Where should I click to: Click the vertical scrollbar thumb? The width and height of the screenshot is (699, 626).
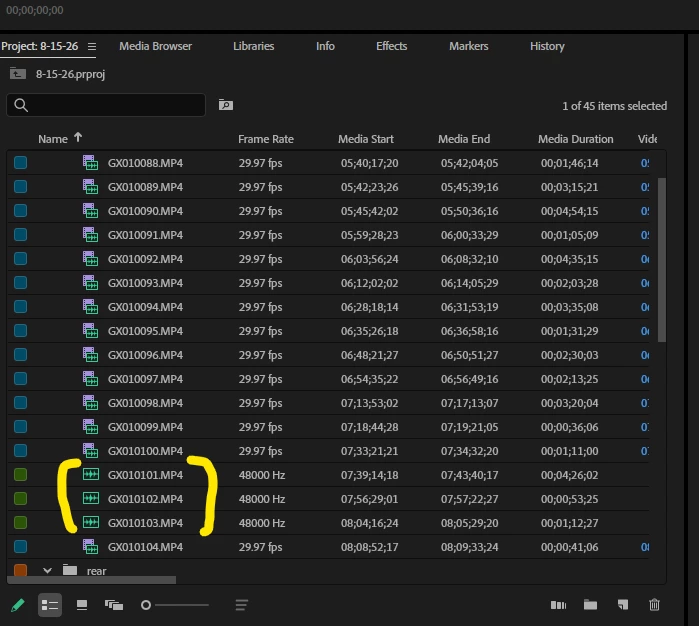tap(662, 260)
